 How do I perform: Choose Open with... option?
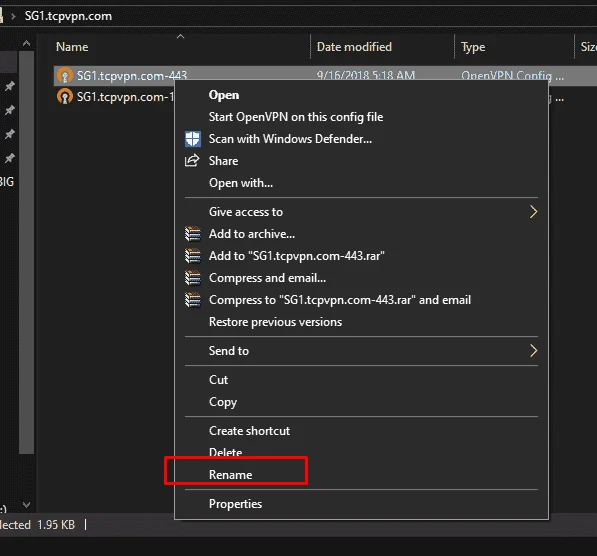[x=361, y=183]
